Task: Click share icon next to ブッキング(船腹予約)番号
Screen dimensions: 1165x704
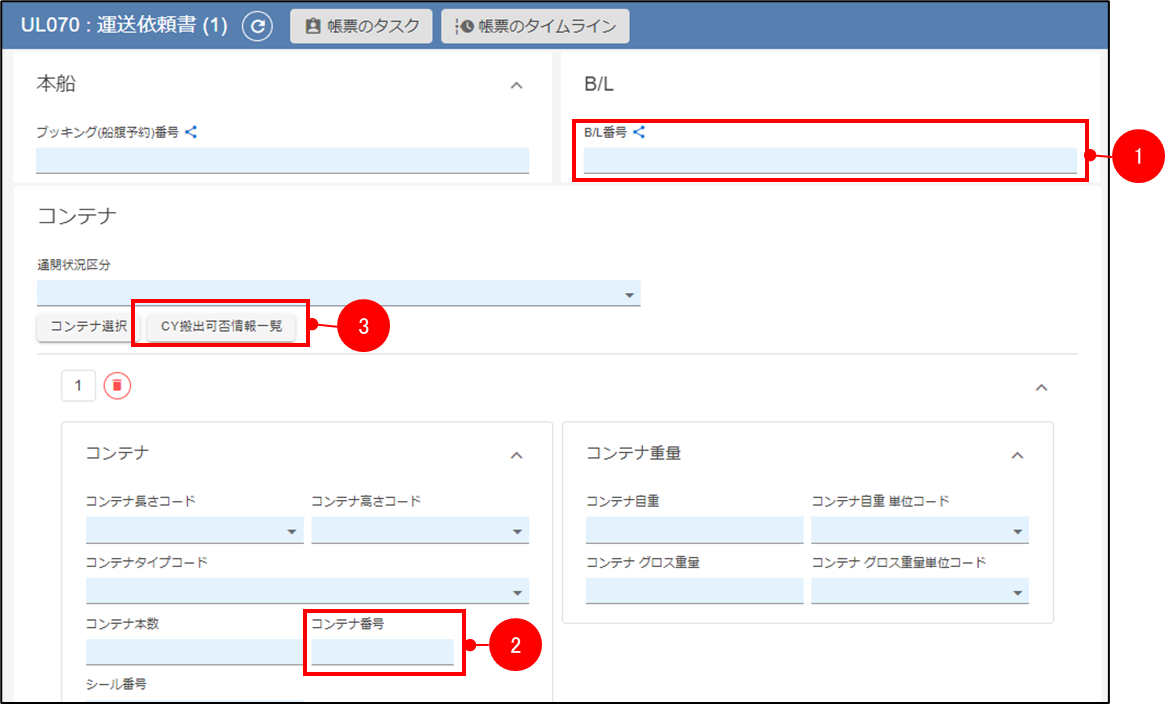Action: click(x=191, y=131)
